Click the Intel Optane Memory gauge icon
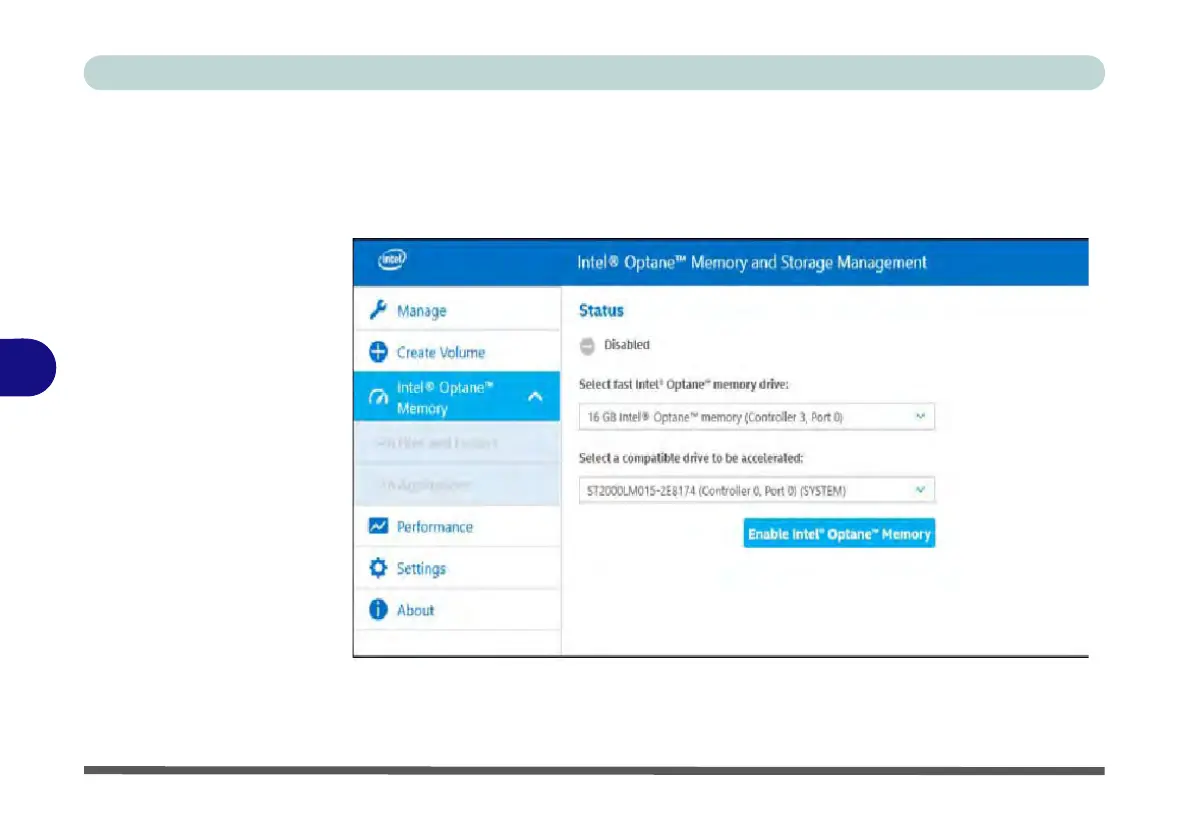This screenshot has height=838, width=1190. [378, 397]
